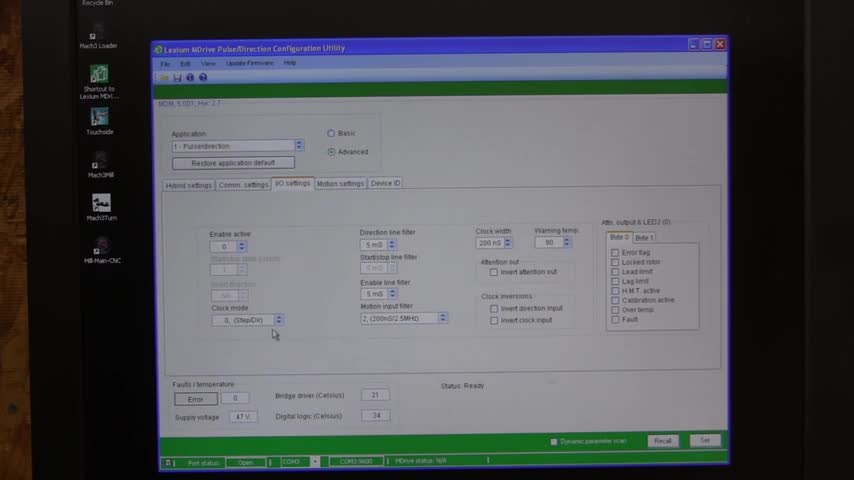The image size is (854, 480).
Task: Click the Digital logic Celsius value field
Action: [x=376, y=416]
